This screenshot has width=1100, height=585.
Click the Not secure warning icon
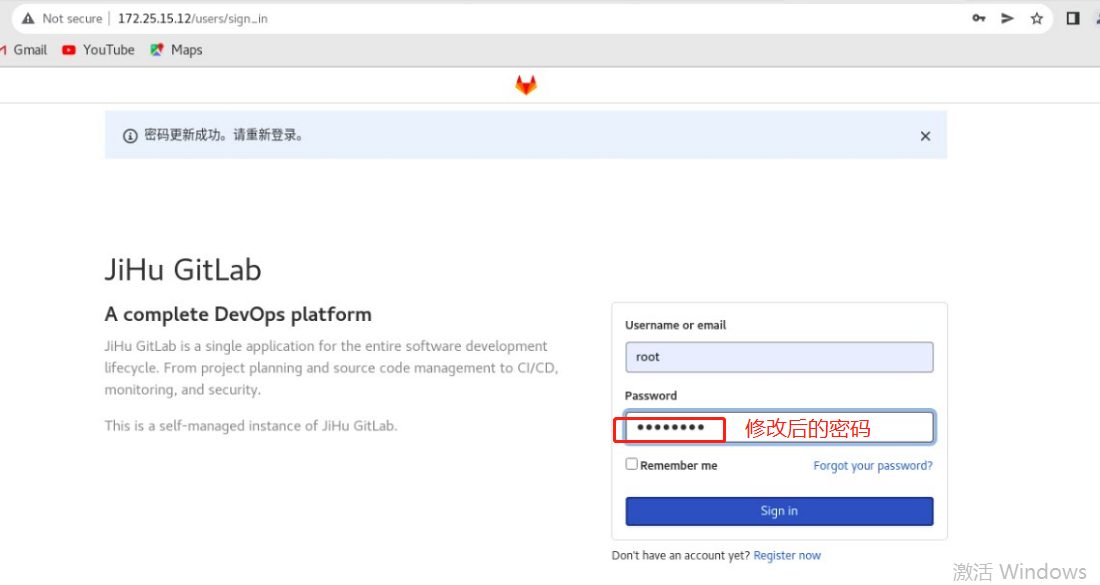point(27,19)
